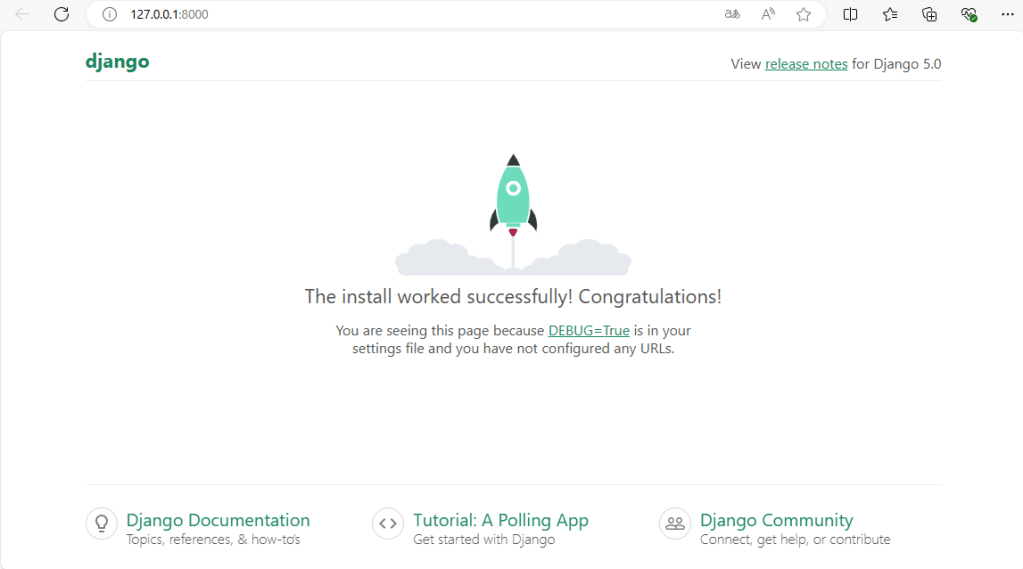The width and height of the screenshot is (1023, 569).
Task: Open Tutorial: A Polling App
Action: [500, 520]
